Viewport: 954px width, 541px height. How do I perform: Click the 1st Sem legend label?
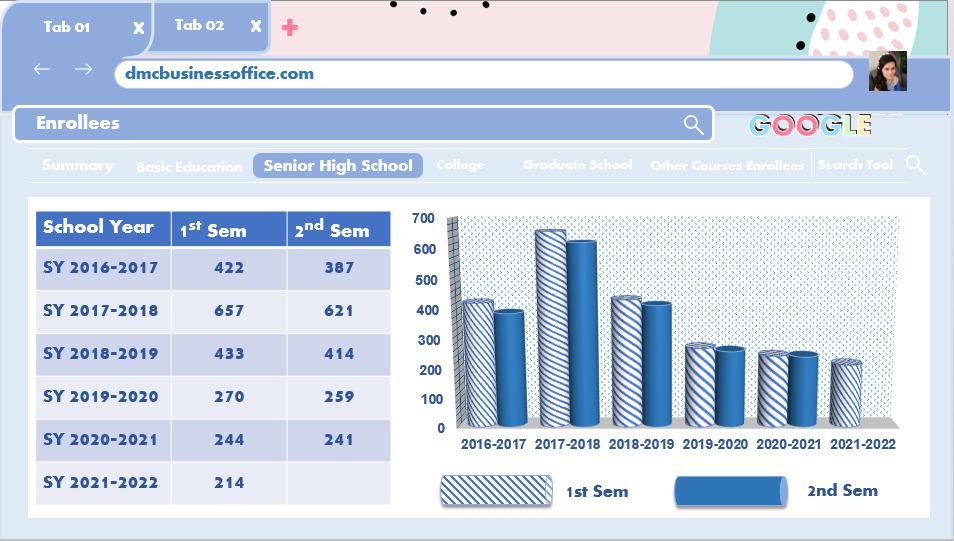pyautogui.click(x=597, y=492)
